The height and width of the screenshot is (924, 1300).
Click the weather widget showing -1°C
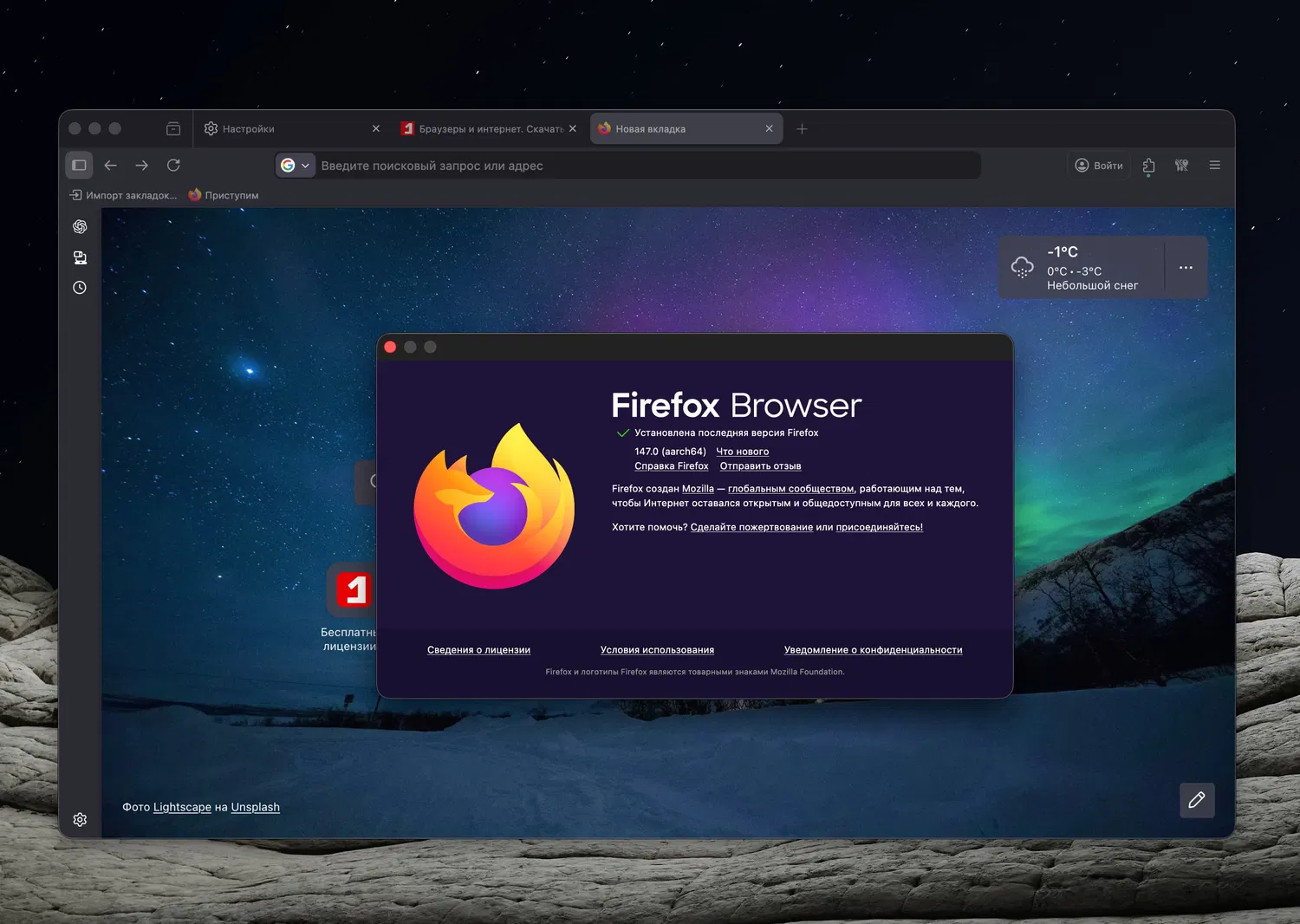pyautogui.click(x=1082, y=268)
